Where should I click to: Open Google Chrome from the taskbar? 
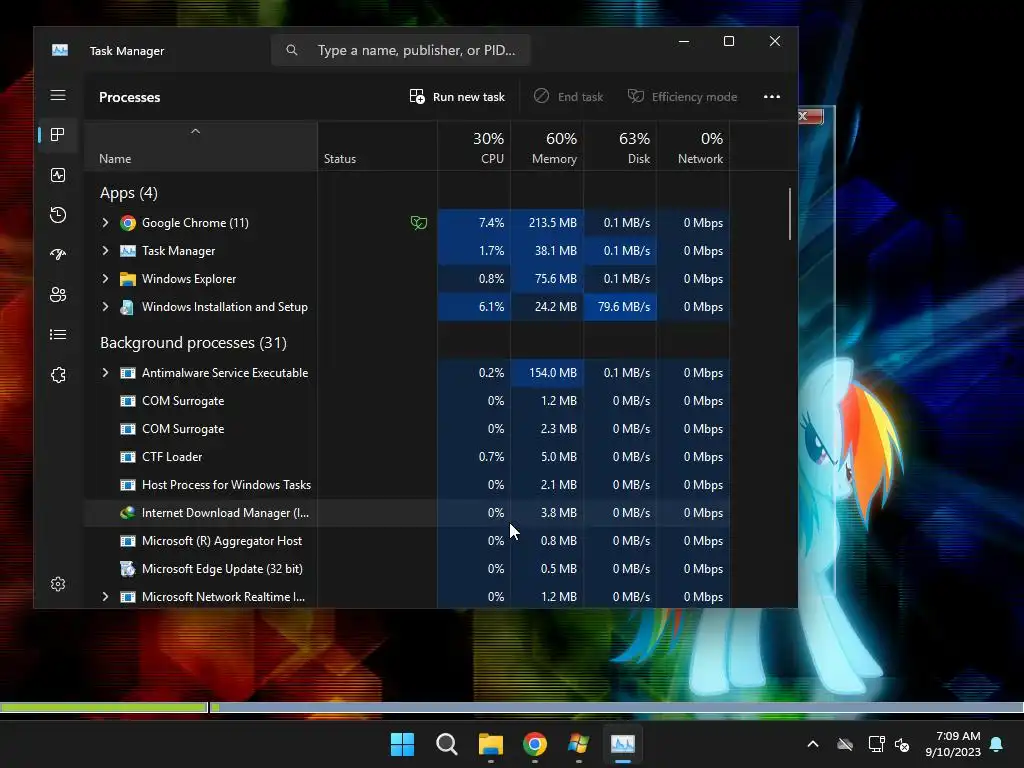tap(535, 744)
